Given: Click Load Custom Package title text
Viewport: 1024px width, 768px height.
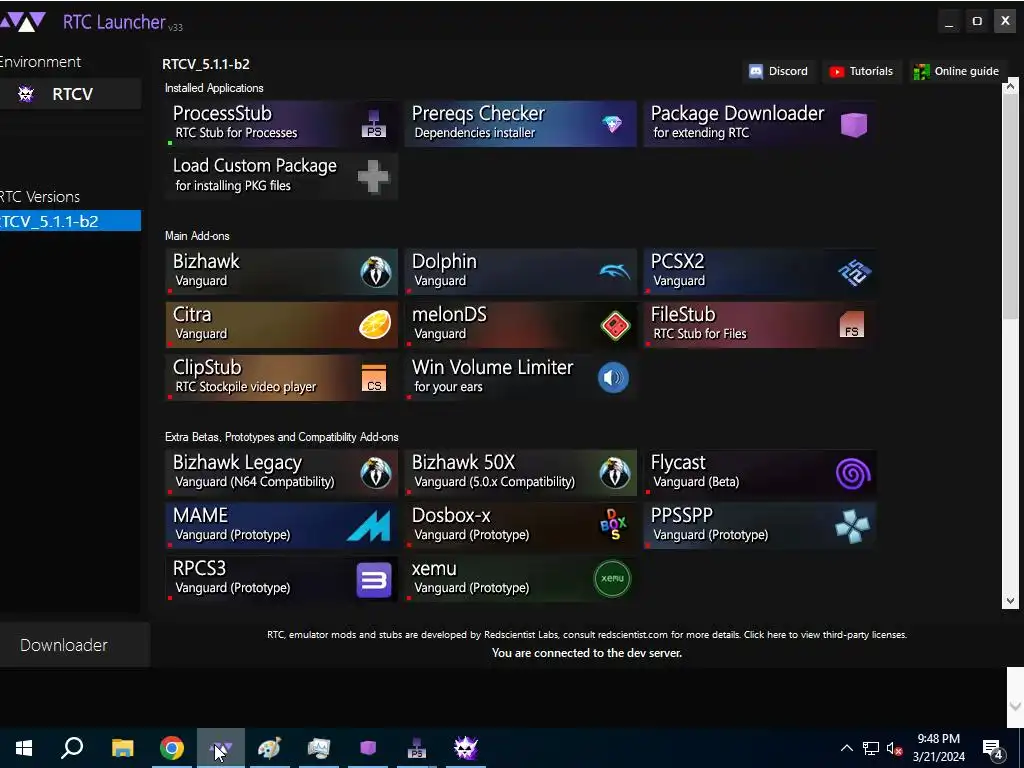Looking at the screenshot, I should [x=255, y=165].
